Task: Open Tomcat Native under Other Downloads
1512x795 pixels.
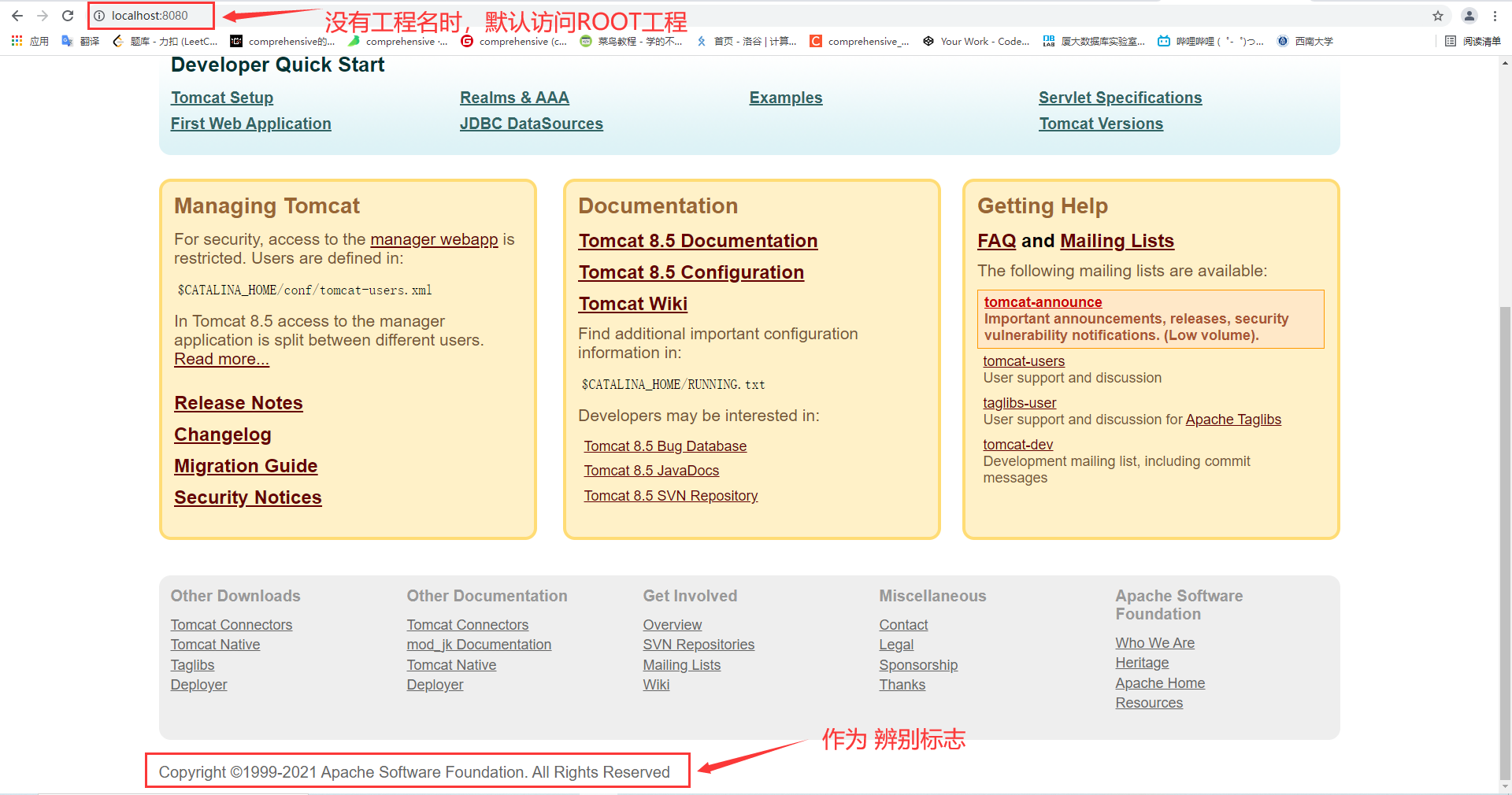Action: point(216,645)
